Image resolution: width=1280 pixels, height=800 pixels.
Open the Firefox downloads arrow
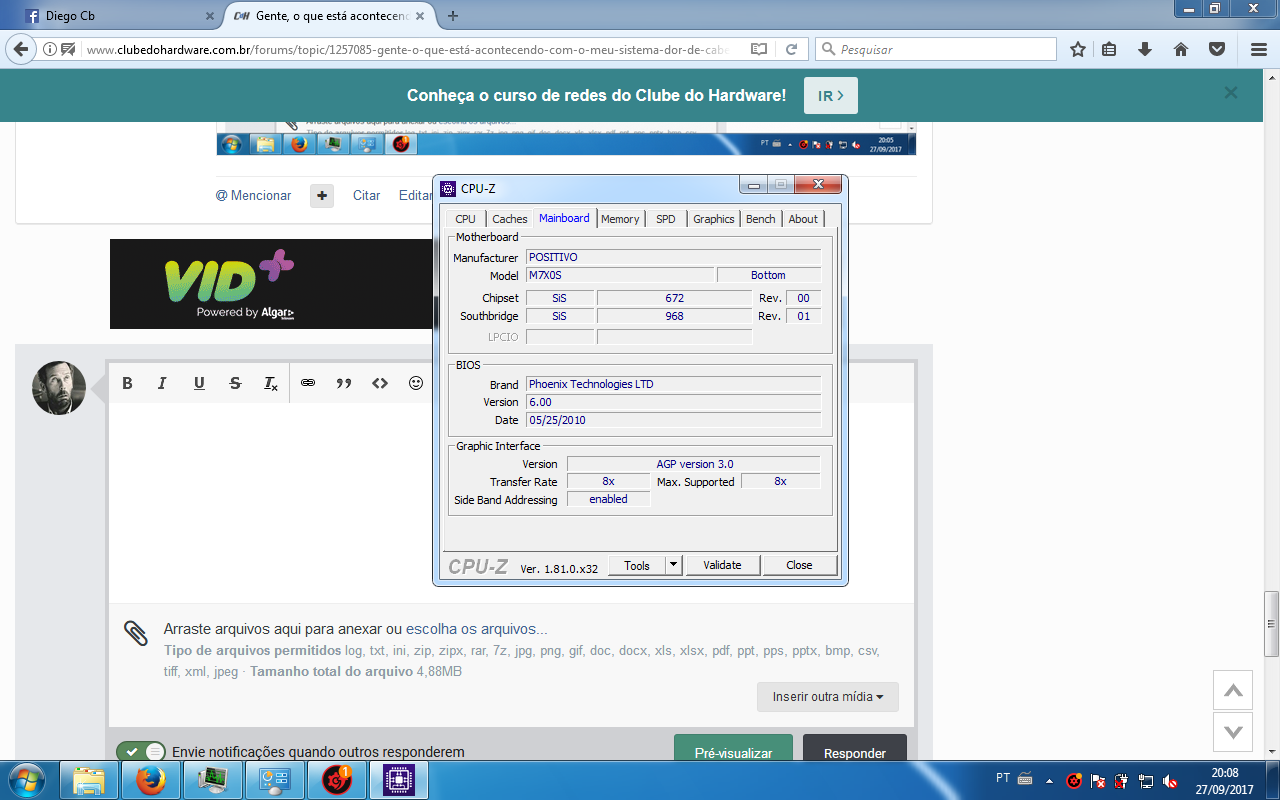tap(1145, 49)
